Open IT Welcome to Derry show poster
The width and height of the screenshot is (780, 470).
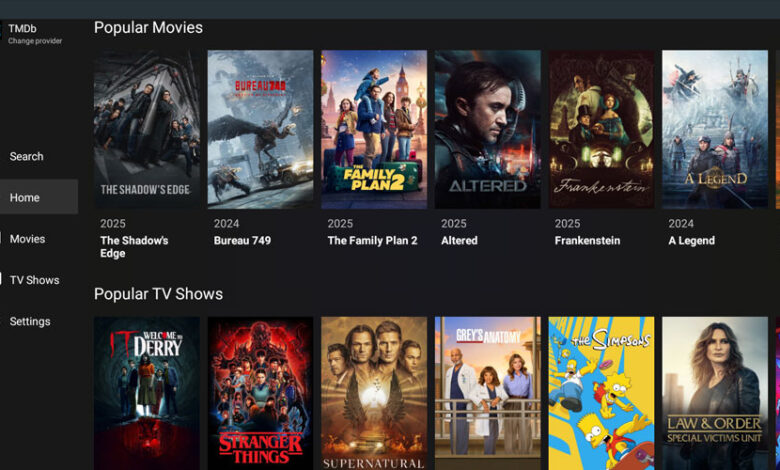[x=147, y=393]
